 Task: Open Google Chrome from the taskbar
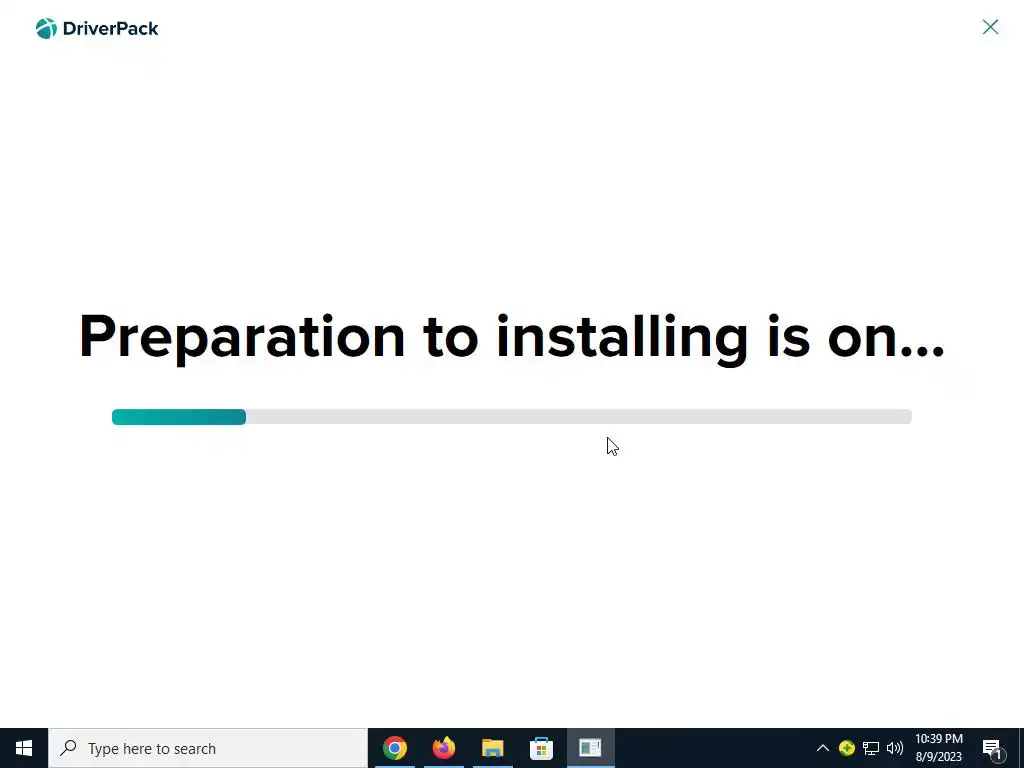click(x=394, y=748)
